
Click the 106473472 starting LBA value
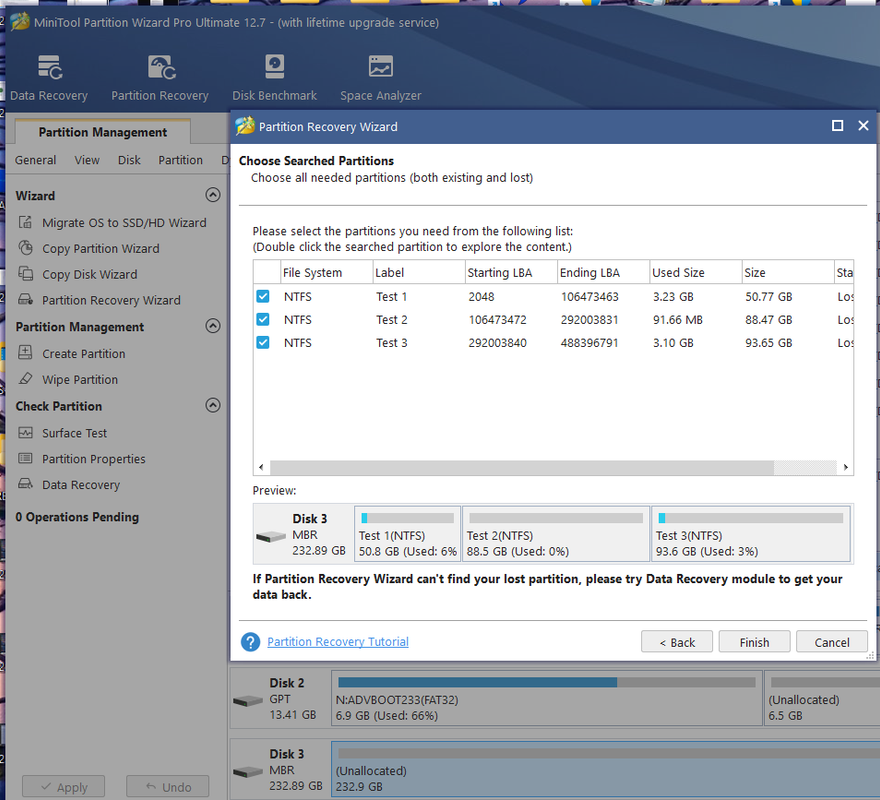497,319
